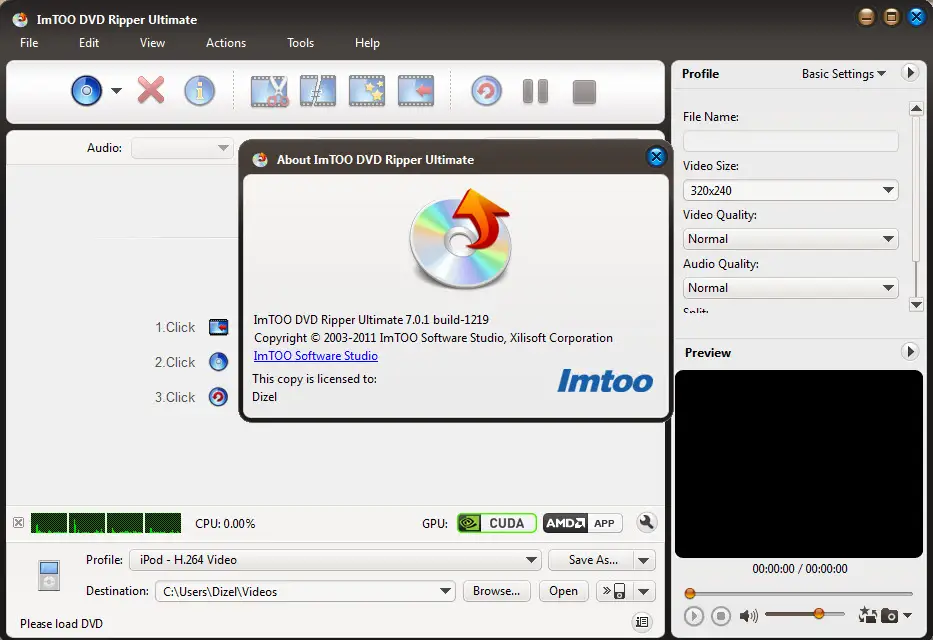The image size is (933, 640).
Task: Stop the preview playback
Action: pyautogui.click(x=721, y=616)
